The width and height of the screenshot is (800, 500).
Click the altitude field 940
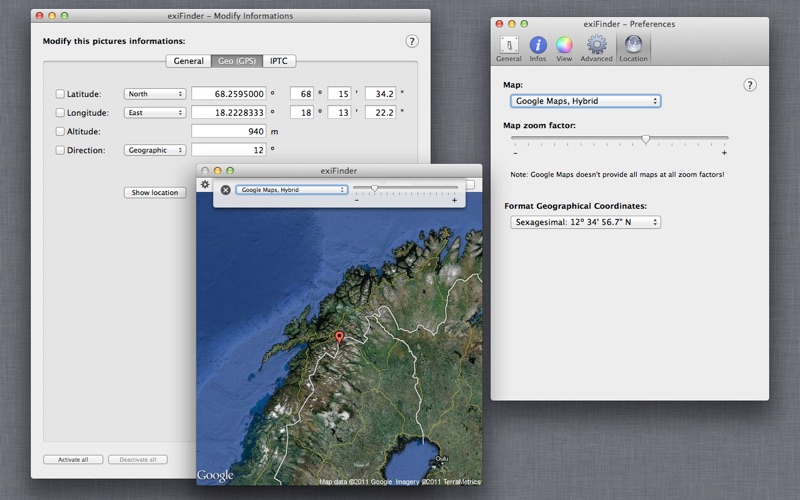point(229,131)
